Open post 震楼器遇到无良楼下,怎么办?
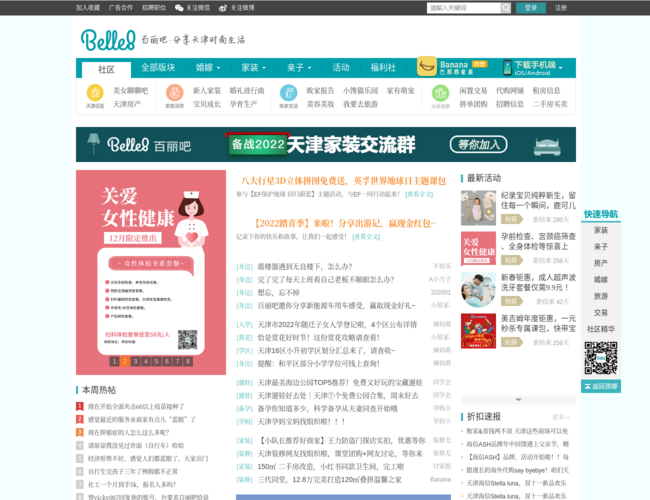The height and width of the screenshot is (500, 650). [305, 267]
